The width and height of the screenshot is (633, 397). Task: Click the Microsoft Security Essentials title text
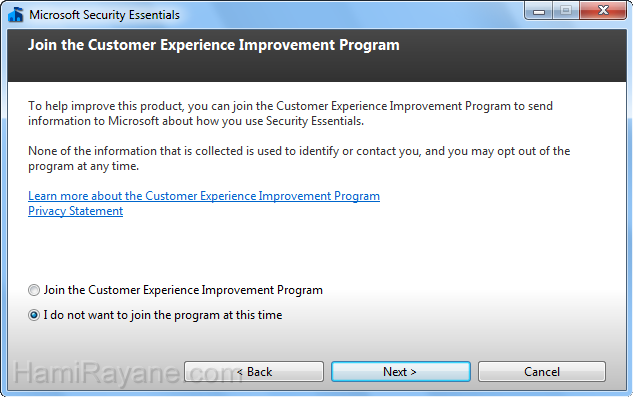[x=105, y=15]
